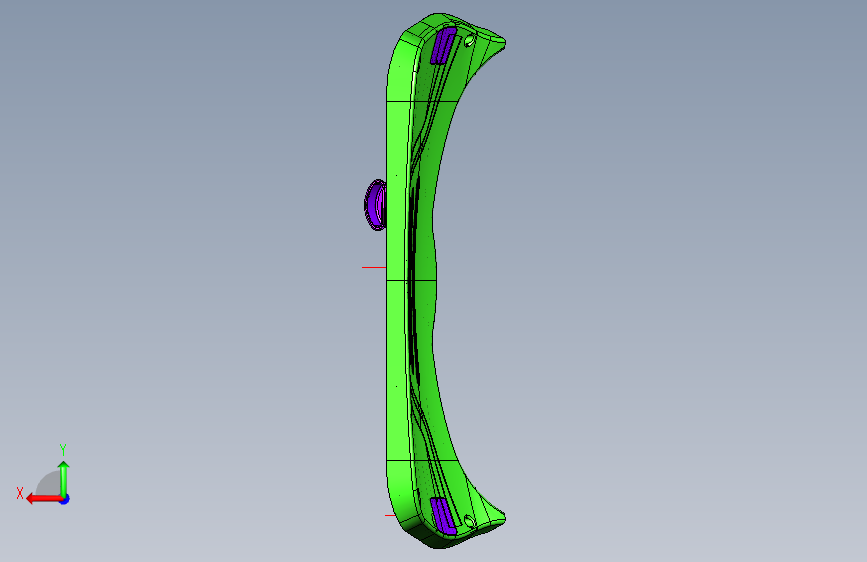Select the purple round knob on the model's left side
Image resolution: width=867 pixels, height=562 pixels.
click(x=376, y=205)
